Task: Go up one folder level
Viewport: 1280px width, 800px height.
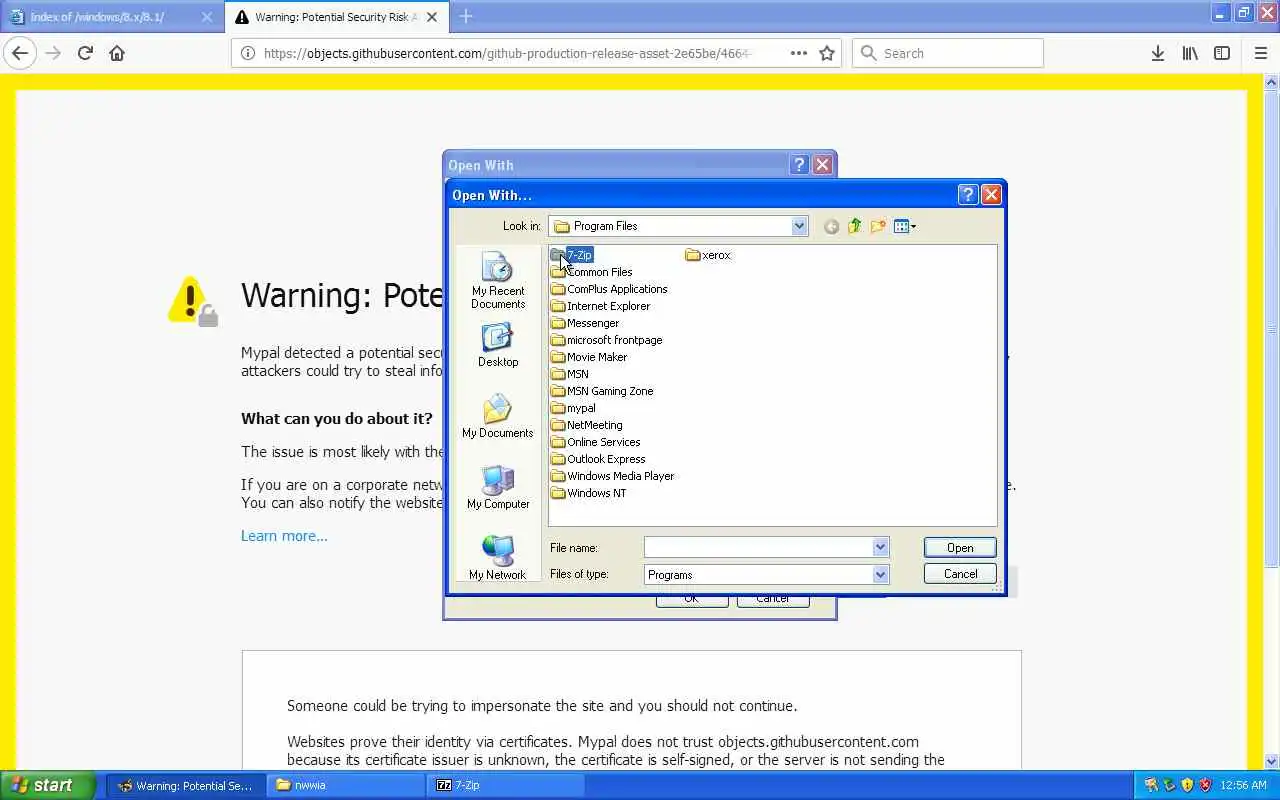Action: pyautogui.click(x=854, y=226)
